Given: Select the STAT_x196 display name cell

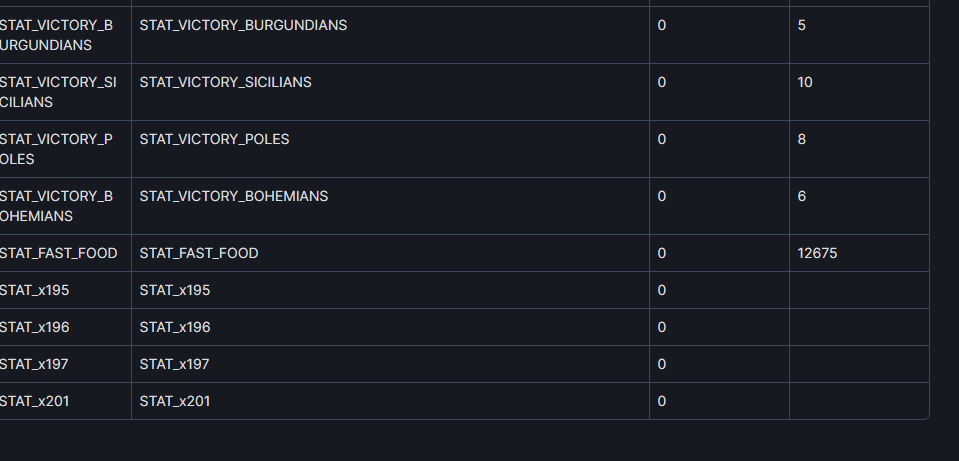Looking at the screenshot, I should tap(390, 327).
